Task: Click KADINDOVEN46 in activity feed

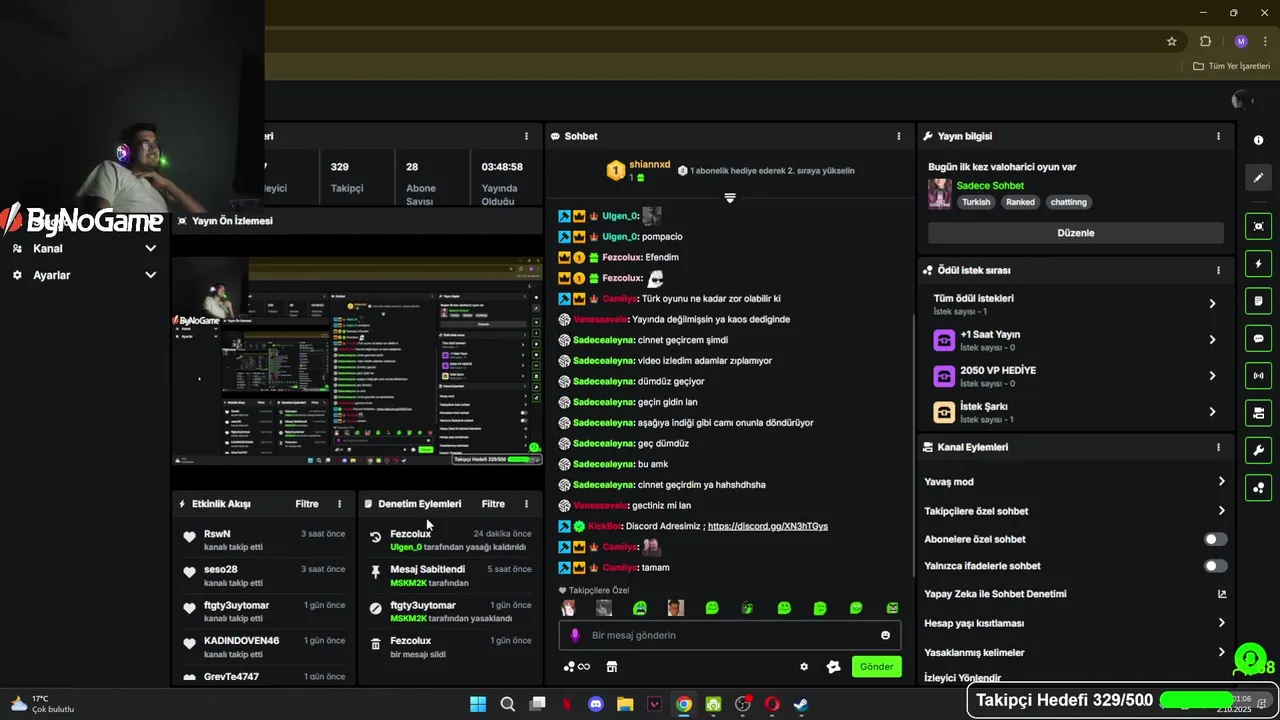Action: click(241, 641)
